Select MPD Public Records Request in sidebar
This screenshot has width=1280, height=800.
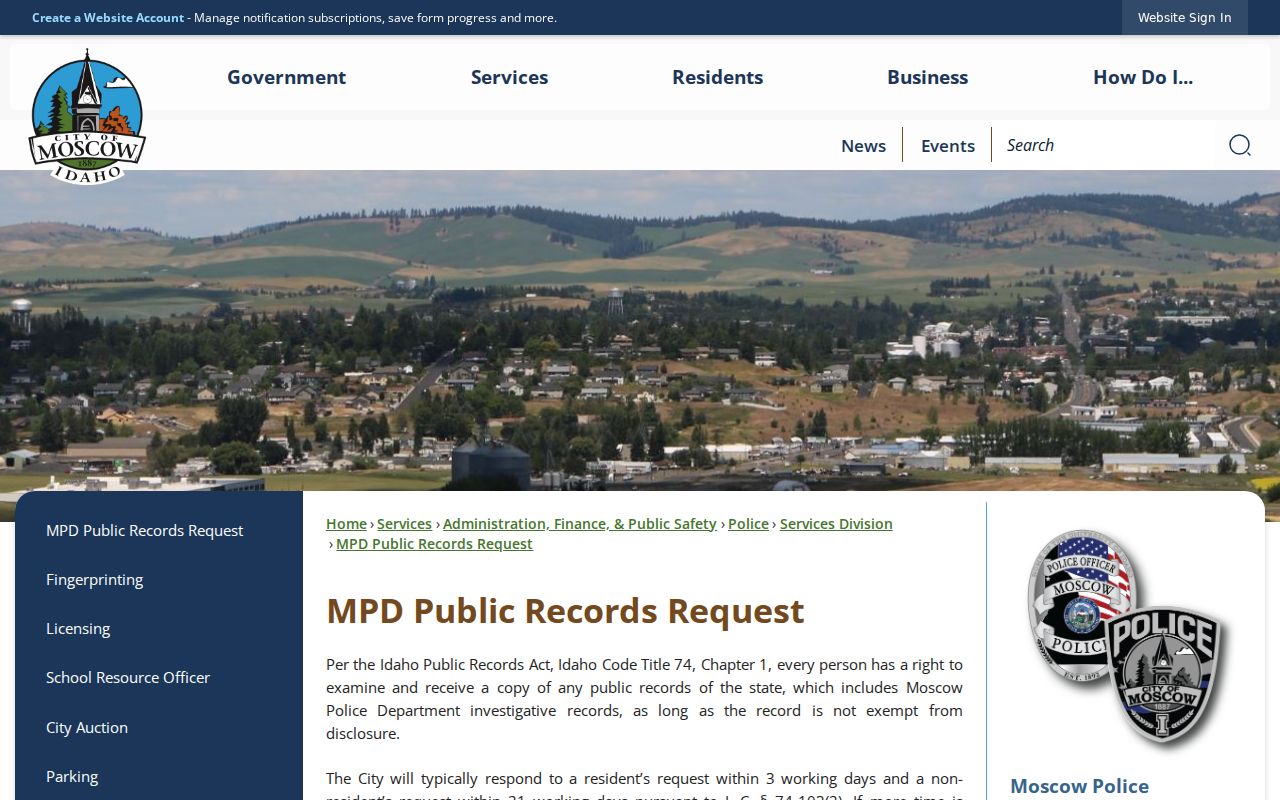tap(158, 530)
